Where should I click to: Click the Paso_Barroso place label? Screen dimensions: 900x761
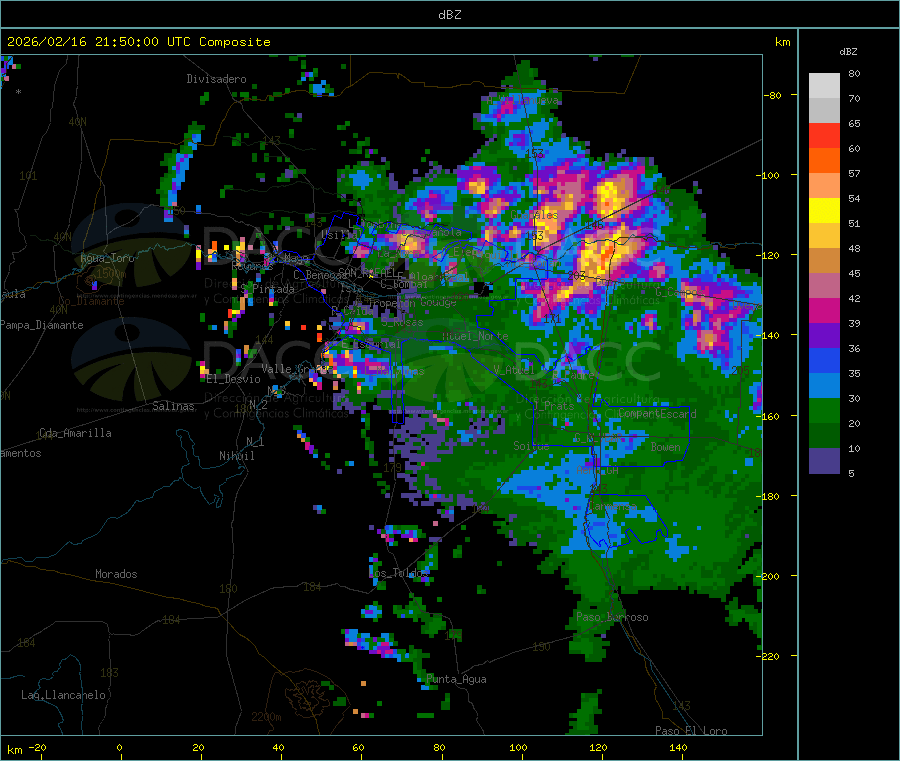(x=612, y=618)
